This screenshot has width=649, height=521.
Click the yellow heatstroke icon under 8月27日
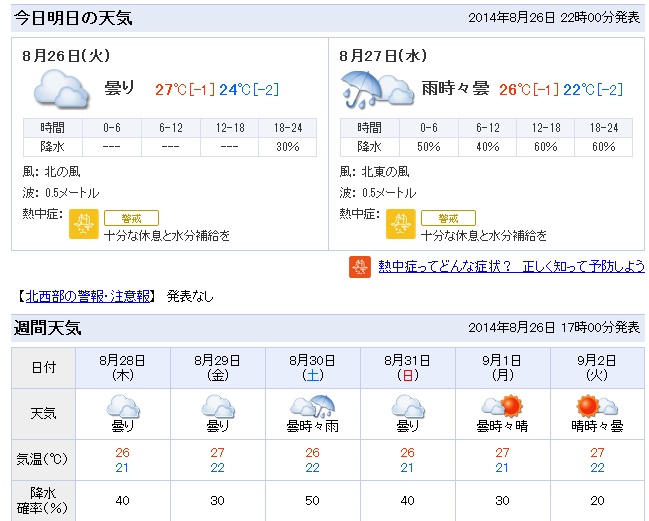point(401,224)
